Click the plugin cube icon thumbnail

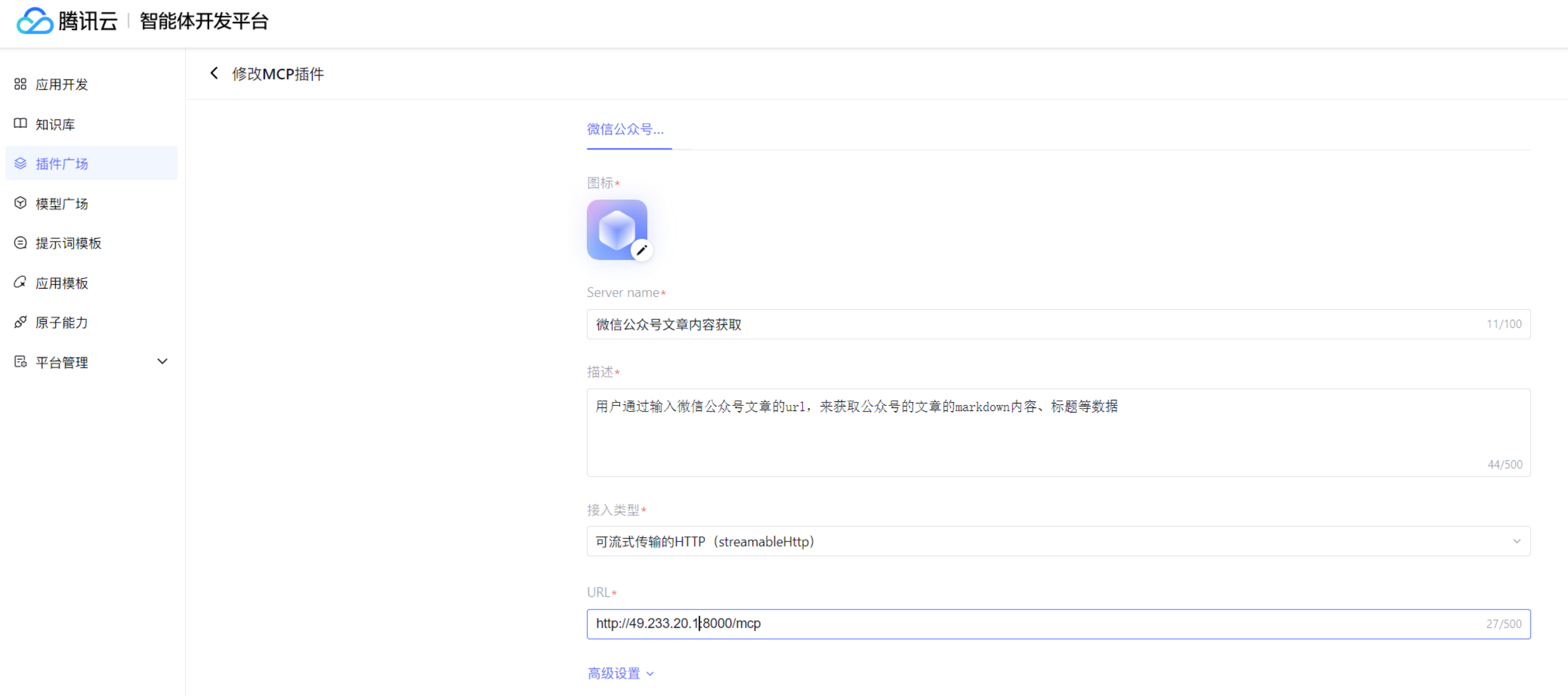tap(615, 228)
